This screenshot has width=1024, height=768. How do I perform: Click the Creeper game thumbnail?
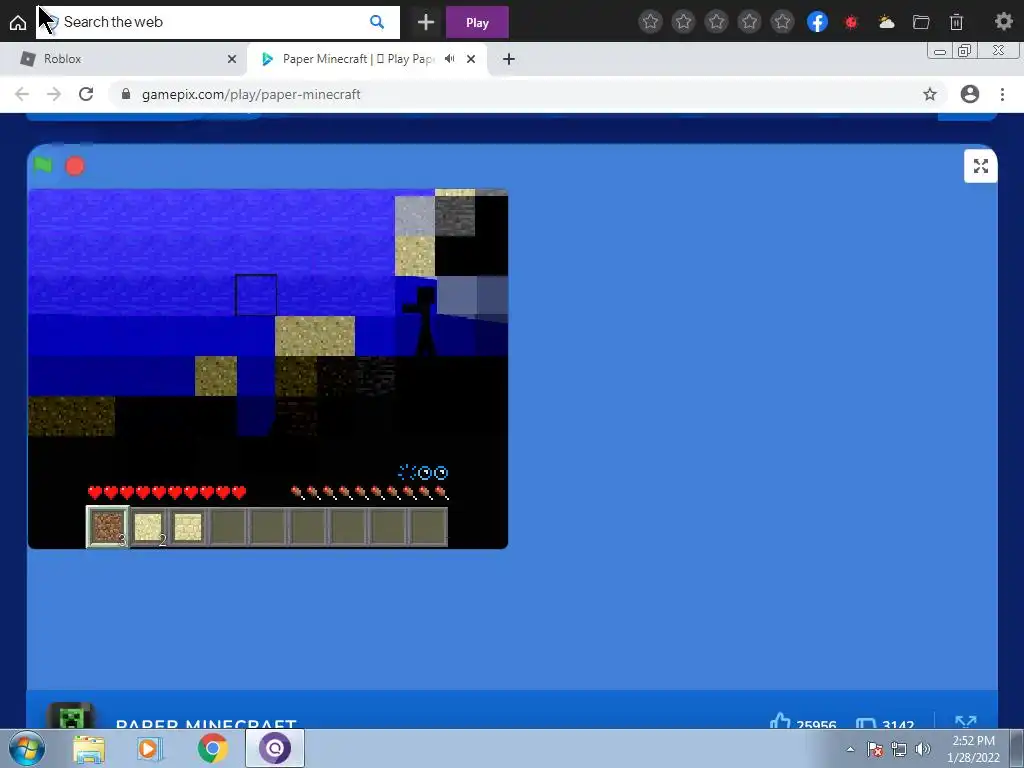pyautogui.click(x=71, y=716)
